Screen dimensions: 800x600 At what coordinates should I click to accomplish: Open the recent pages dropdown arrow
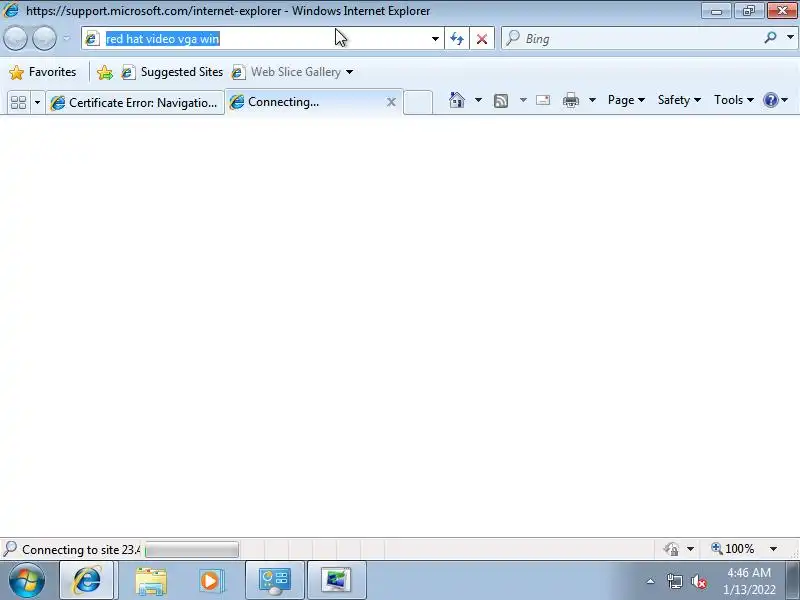click(x=66, y=38)
